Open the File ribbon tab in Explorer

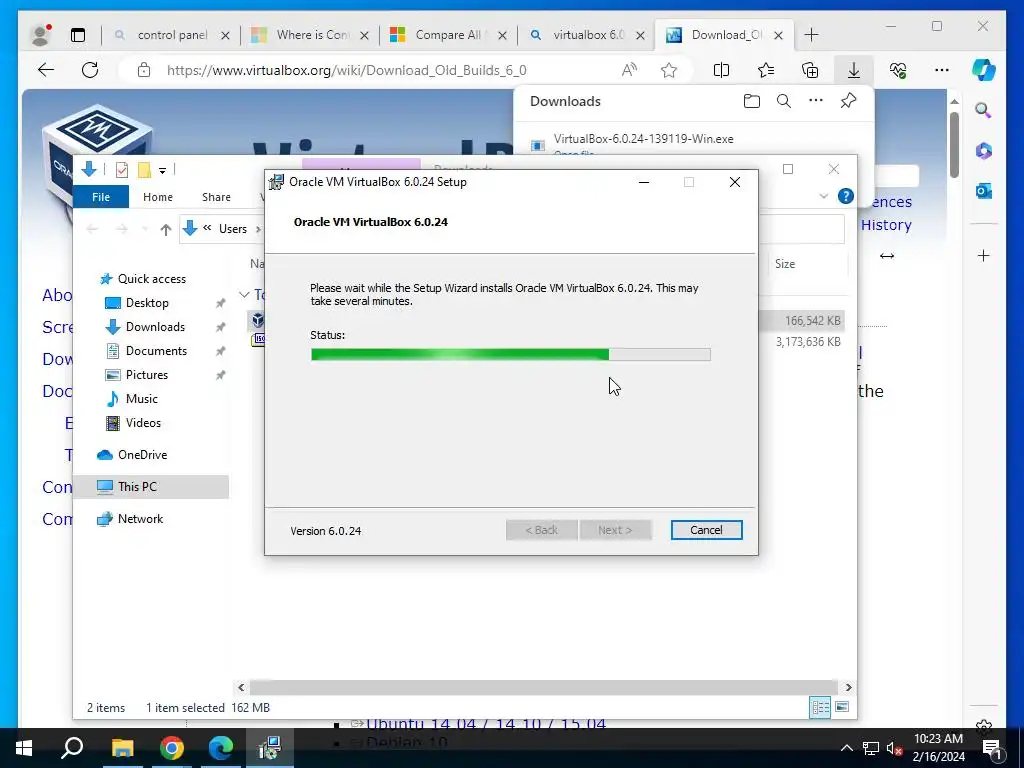point(101,197)
